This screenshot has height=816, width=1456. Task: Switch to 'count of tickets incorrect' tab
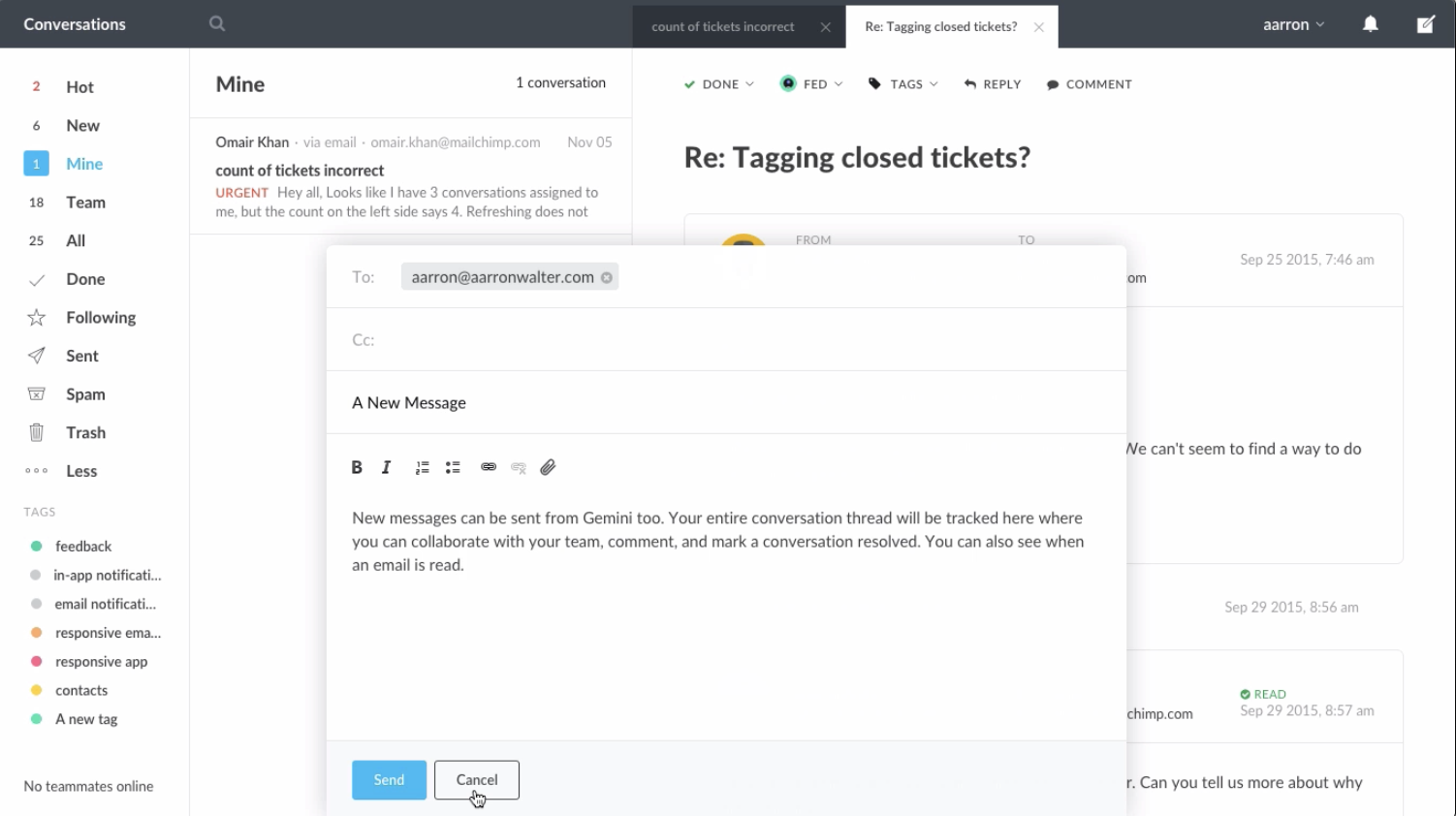coord(722,26)
